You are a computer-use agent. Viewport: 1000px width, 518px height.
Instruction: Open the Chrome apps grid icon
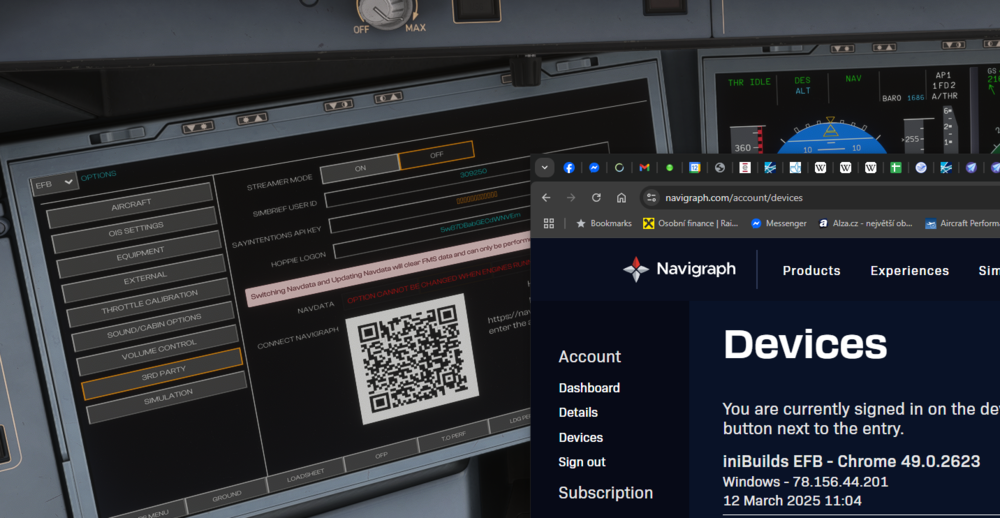(548, 223)
